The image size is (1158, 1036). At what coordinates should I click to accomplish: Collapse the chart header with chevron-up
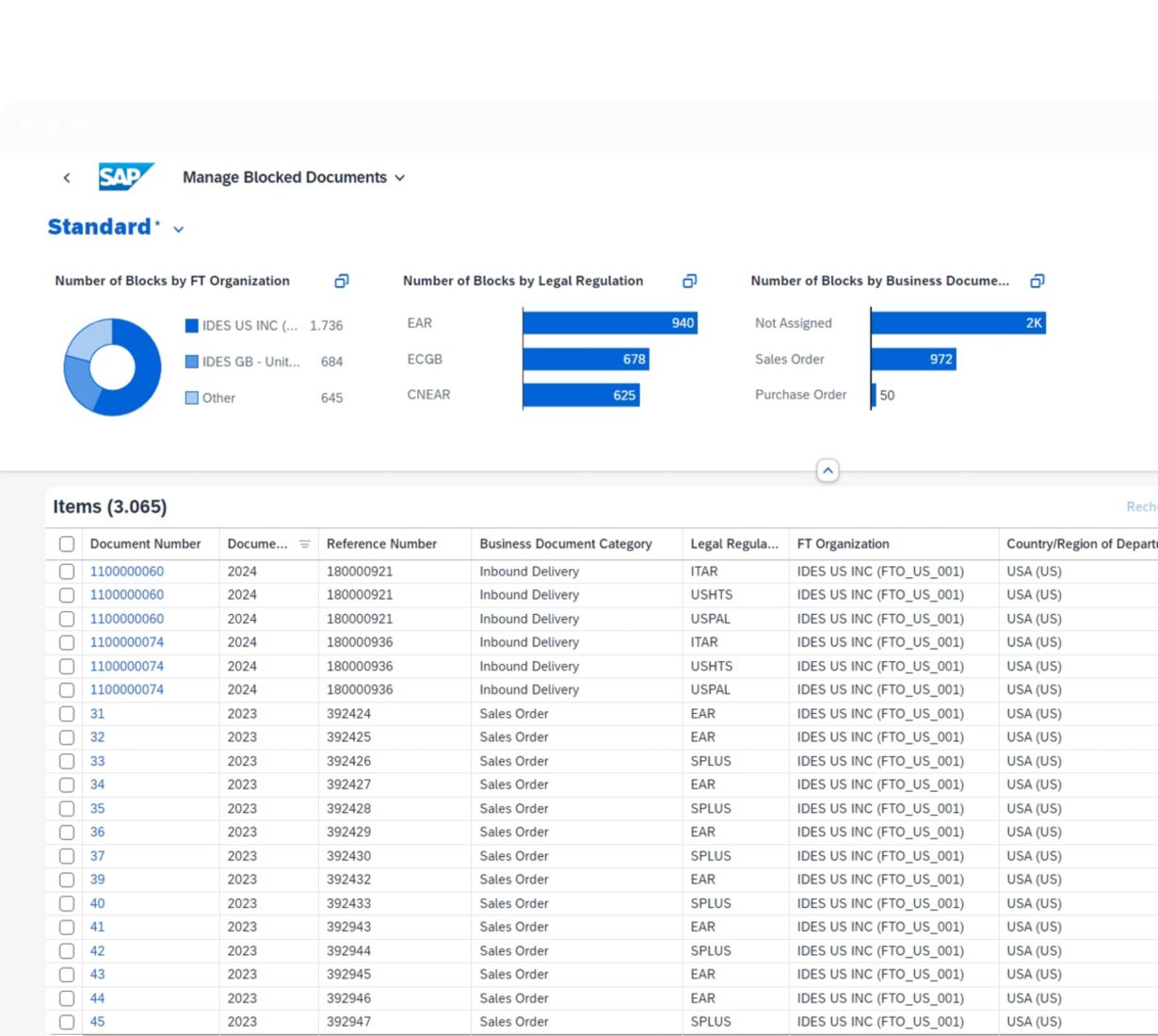coord(828,471)
